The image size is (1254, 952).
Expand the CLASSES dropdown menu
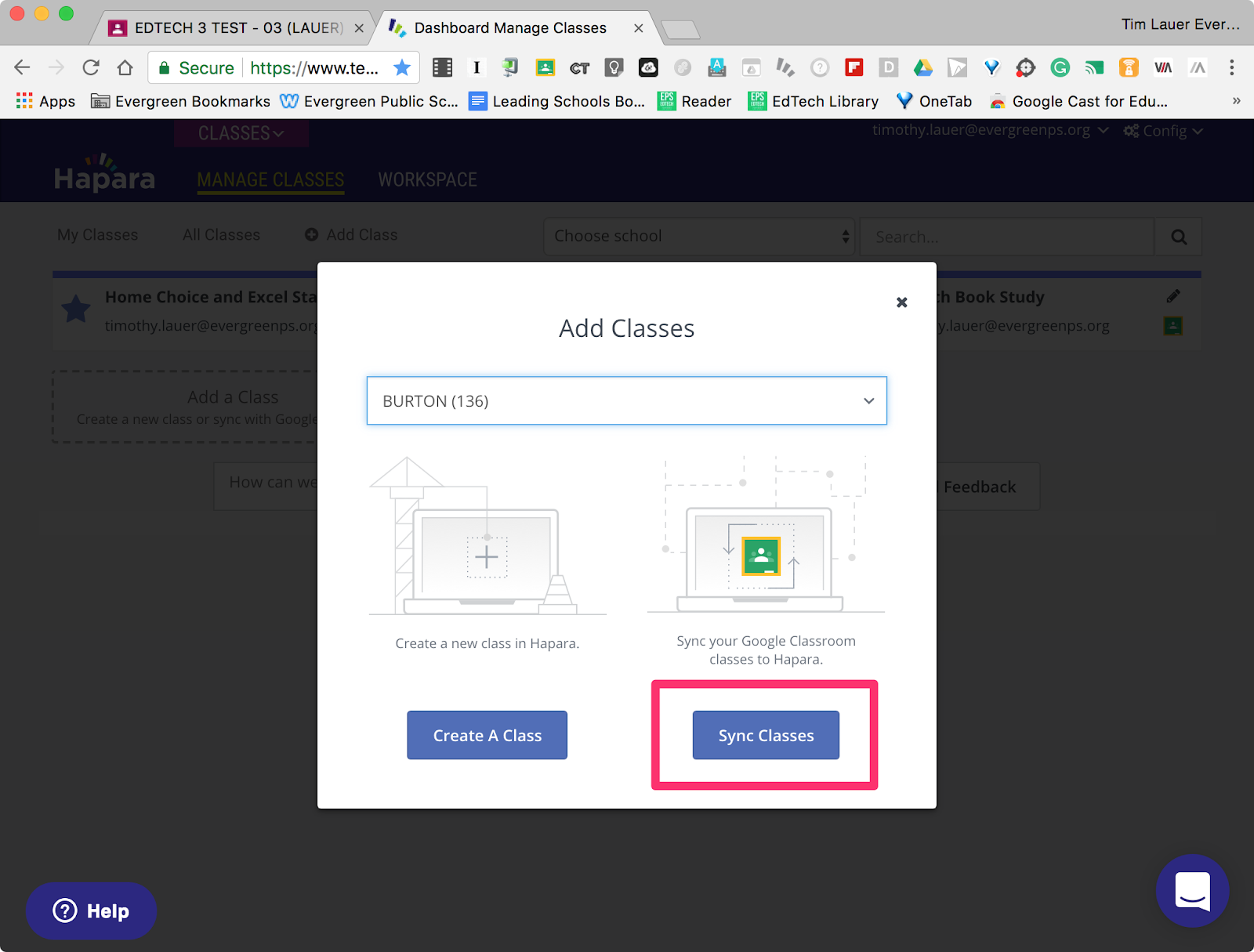pos(241,133)
